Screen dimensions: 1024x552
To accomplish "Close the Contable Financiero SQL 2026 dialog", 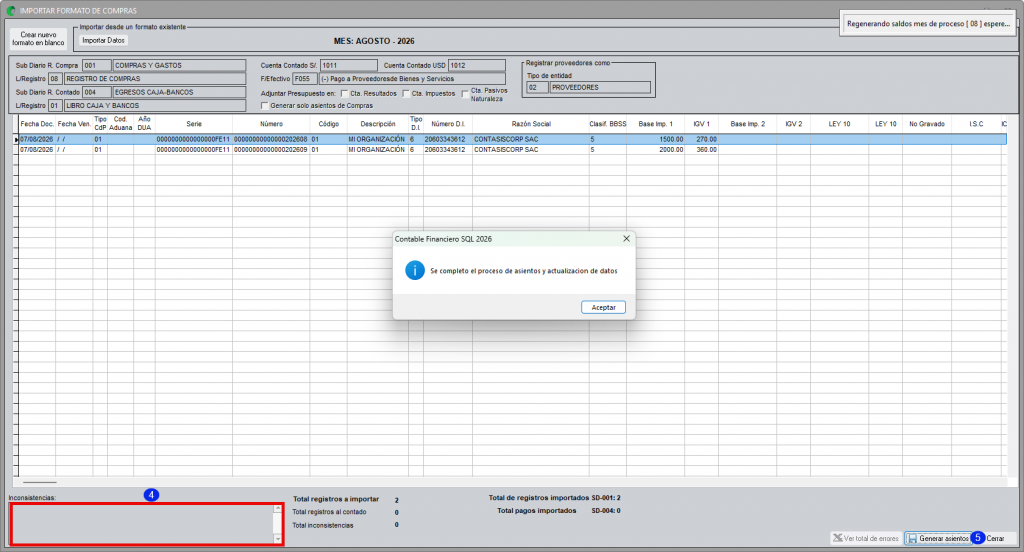I will [x=626, y=238].
